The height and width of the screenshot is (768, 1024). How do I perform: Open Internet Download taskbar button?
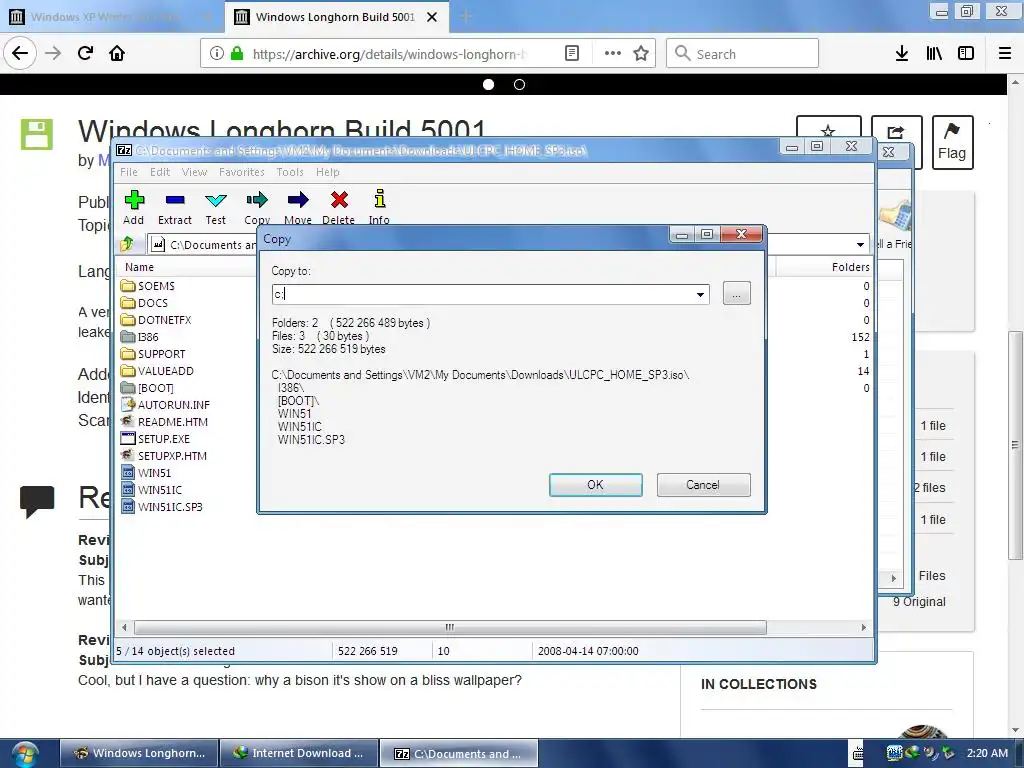[299, 753]
